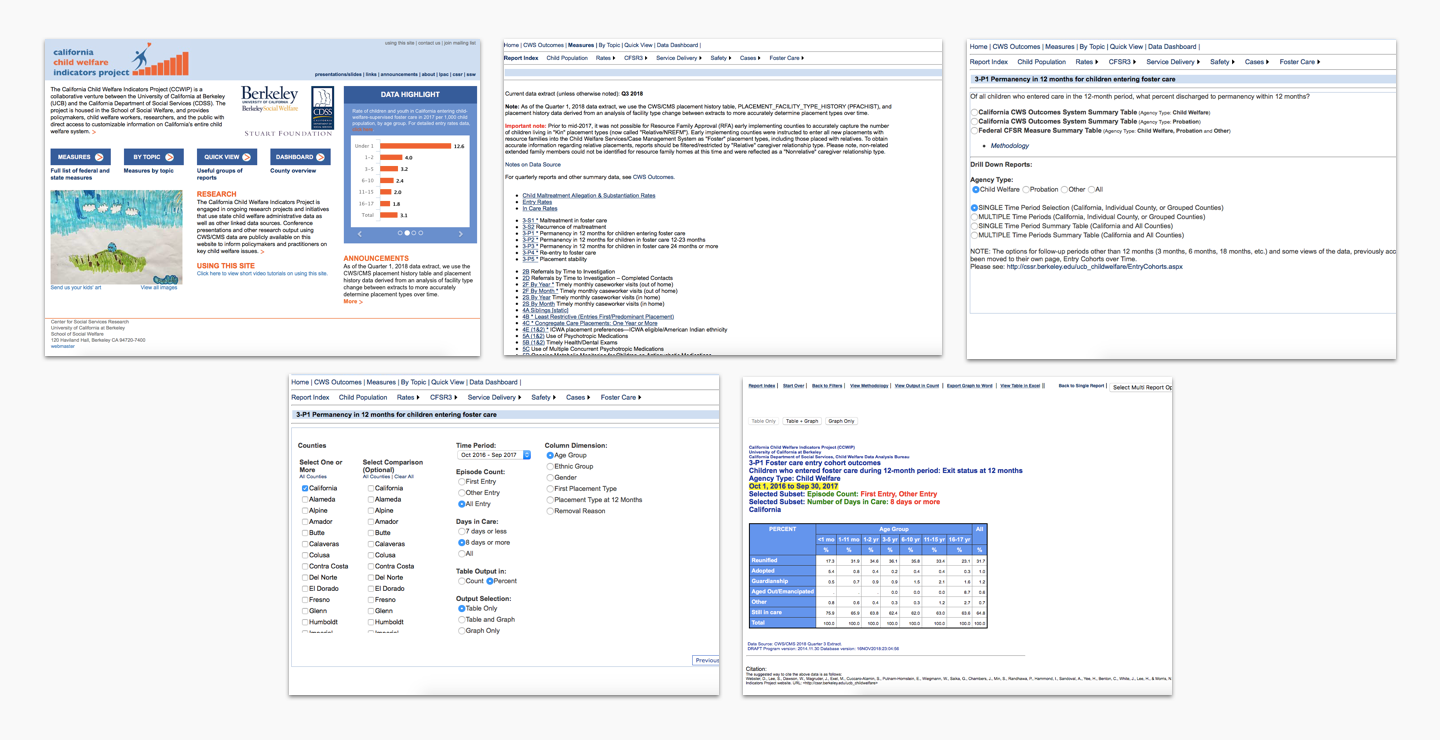
Task: Select the First Entry episode count radio
Action: point(461,482)
